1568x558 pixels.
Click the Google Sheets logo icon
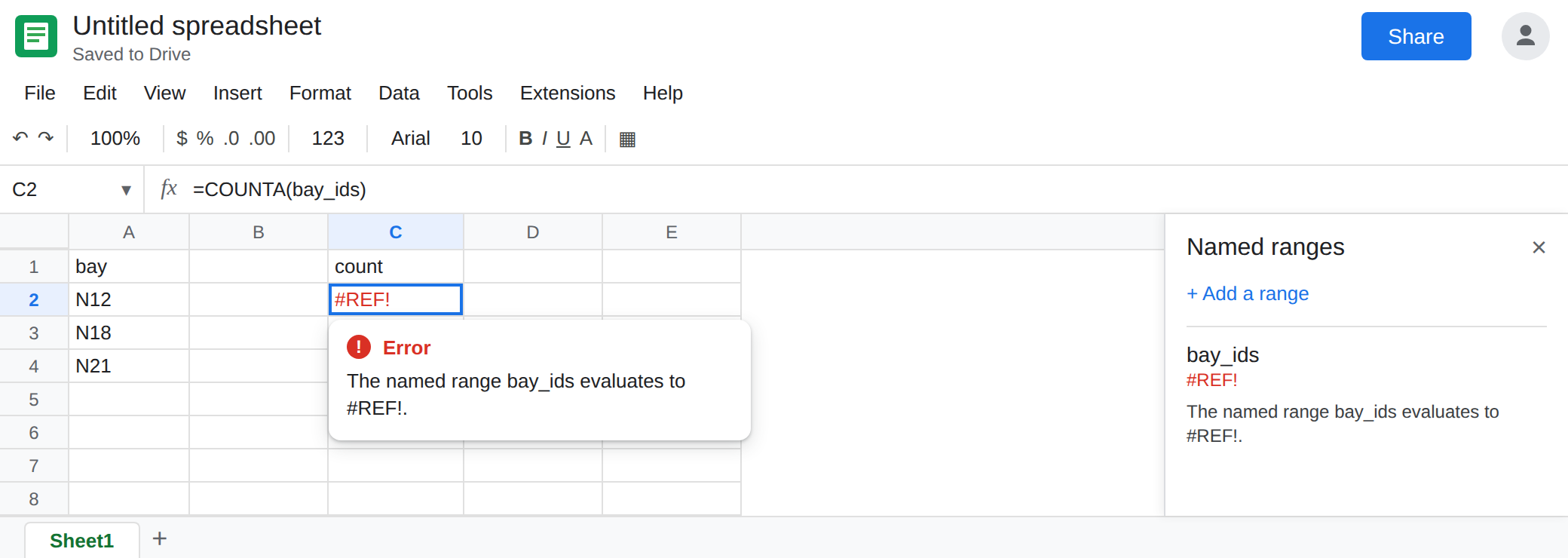[x=36, y=36]
